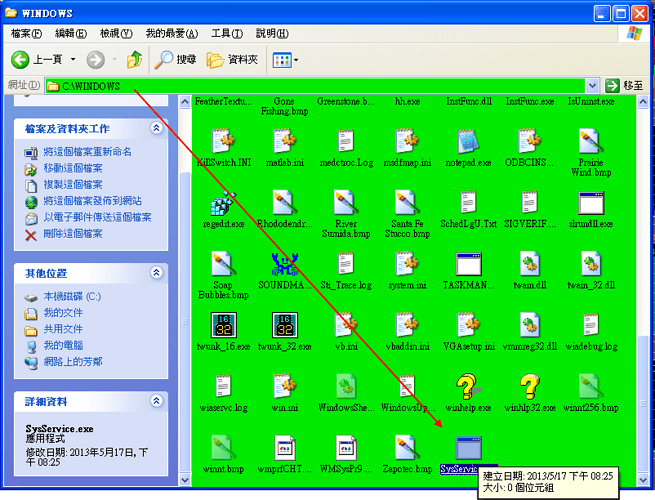Open 我的文件 link
The image size is (655, 500).
coord(63,312)
